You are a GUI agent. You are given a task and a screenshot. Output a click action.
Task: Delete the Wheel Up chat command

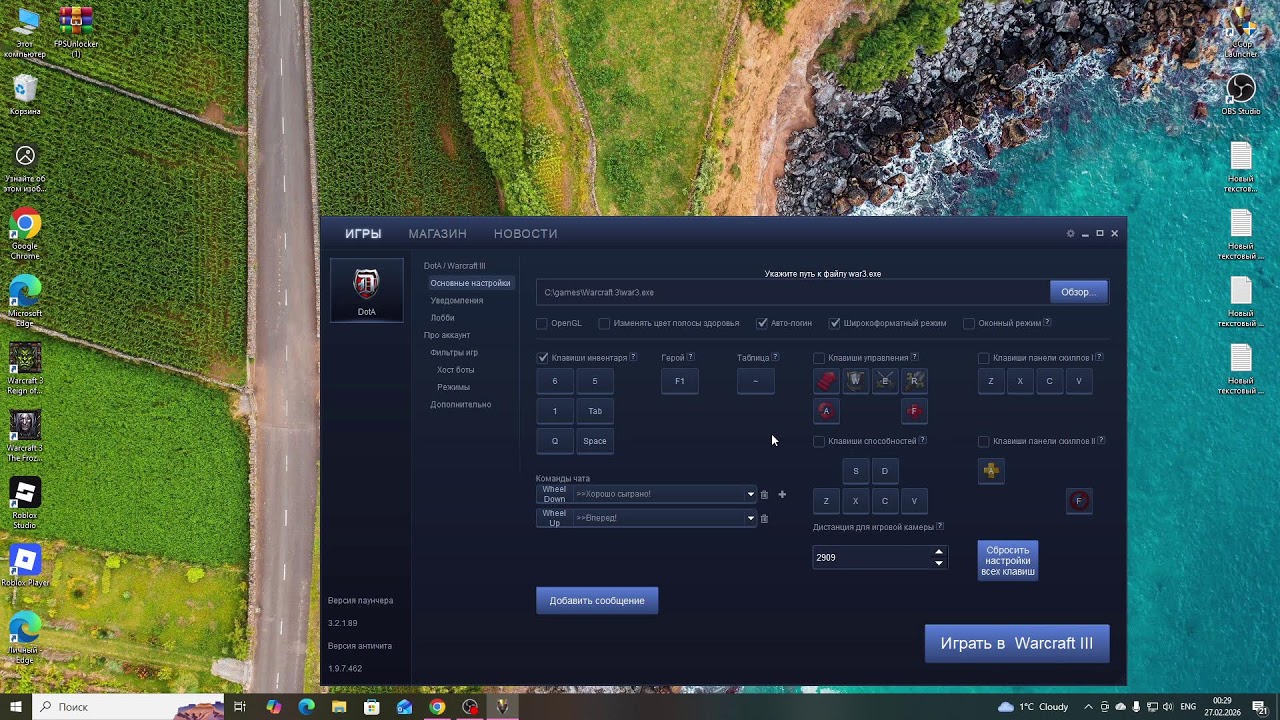pos(764,518)
